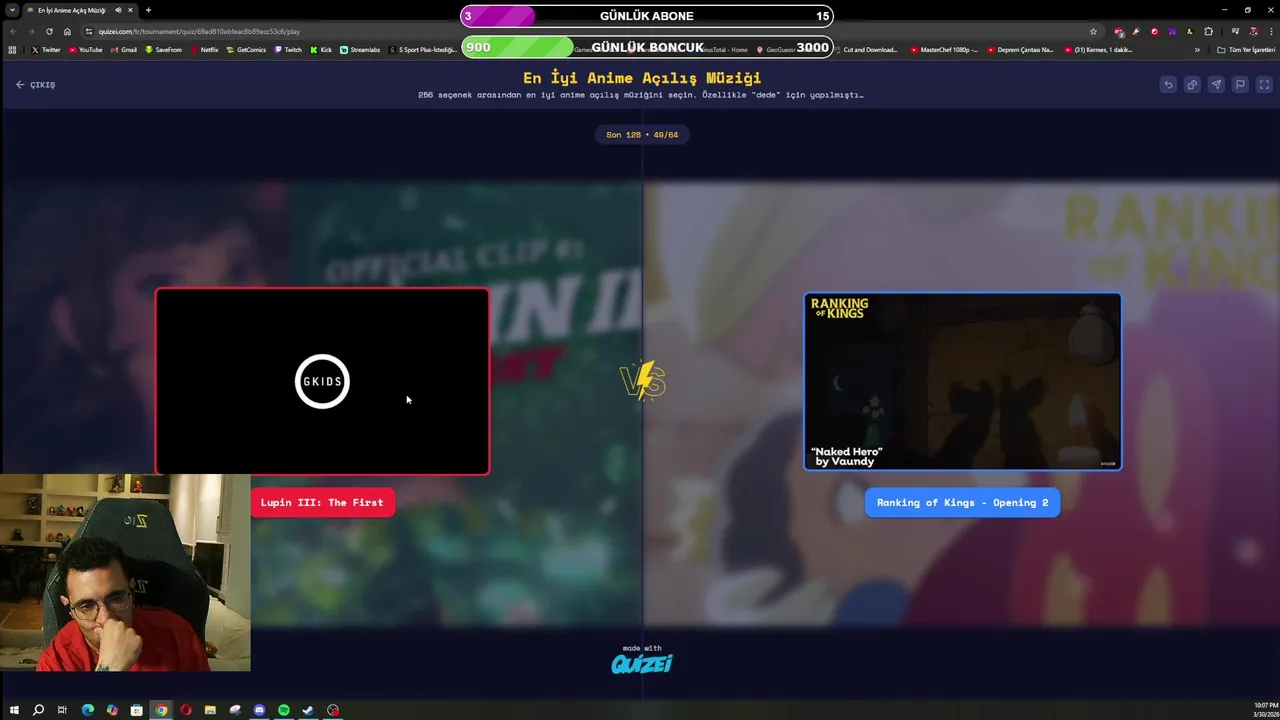Open the GetComics bookmark
Viewport: 1280px width, 720px height.
click(x=246, y=50)
